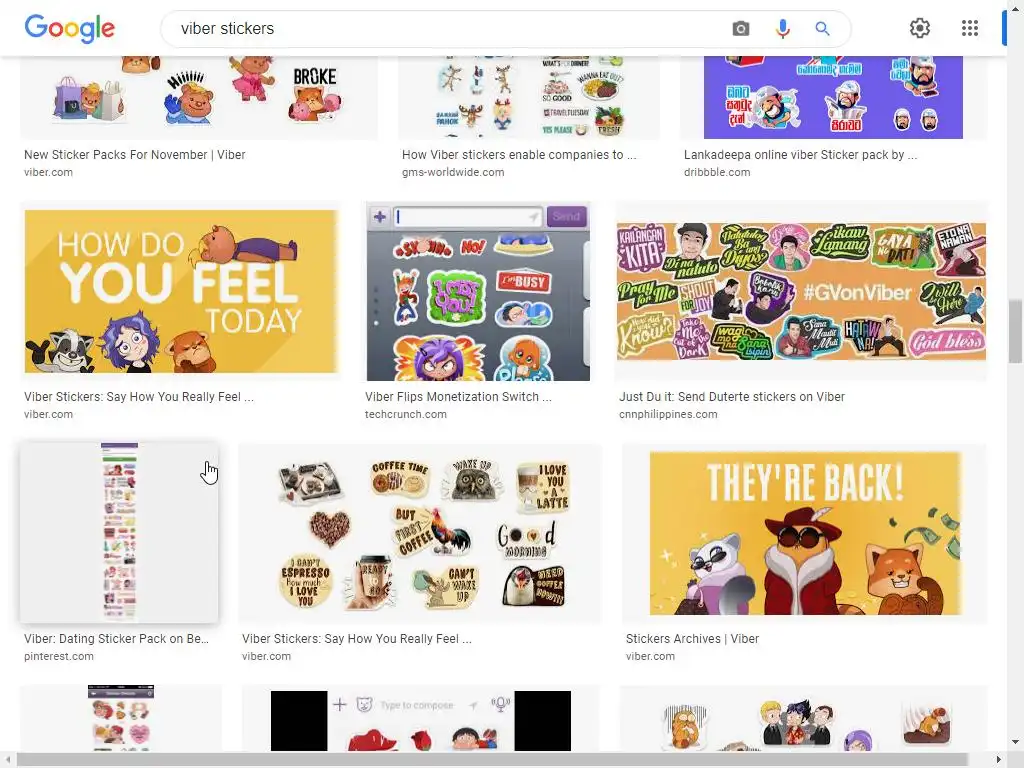The width and height of the screenshot is (1024, 768).
Task: Open the settings gear icon
Action: click(920, 28)
